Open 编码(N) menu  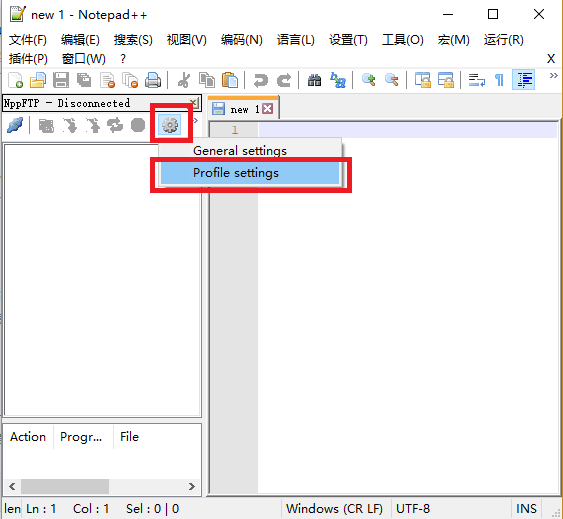point(242,40)
